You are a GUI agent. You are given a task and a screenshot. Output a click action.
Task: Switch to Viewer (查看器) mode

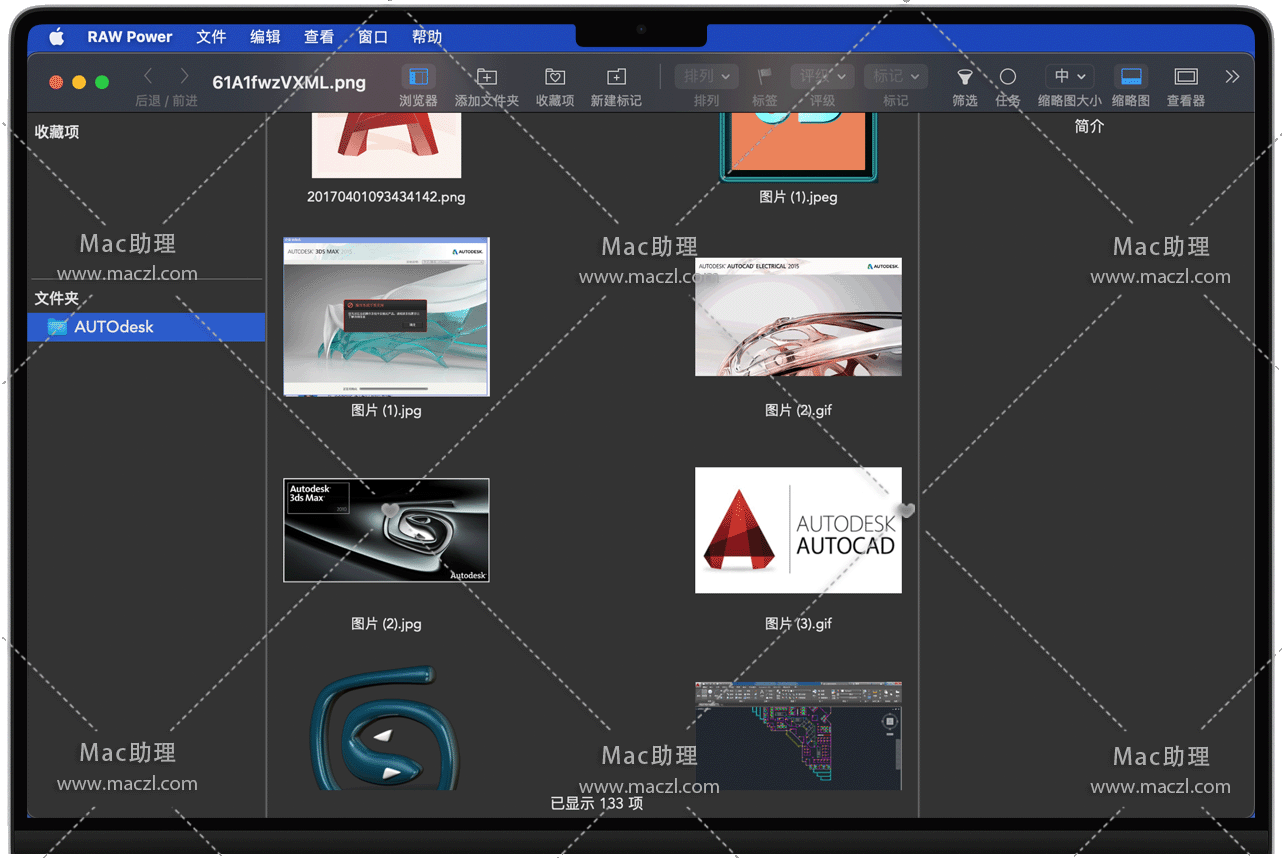tap(1186, 77)
